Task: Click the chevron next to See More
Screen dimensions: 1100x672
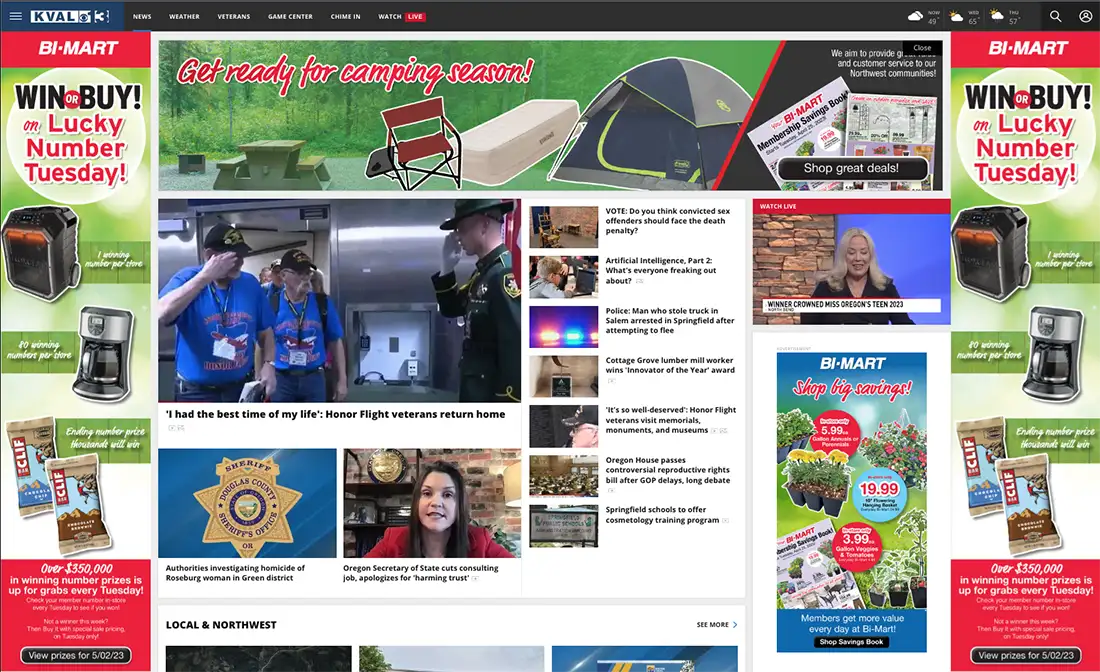Action: (735, 624)
